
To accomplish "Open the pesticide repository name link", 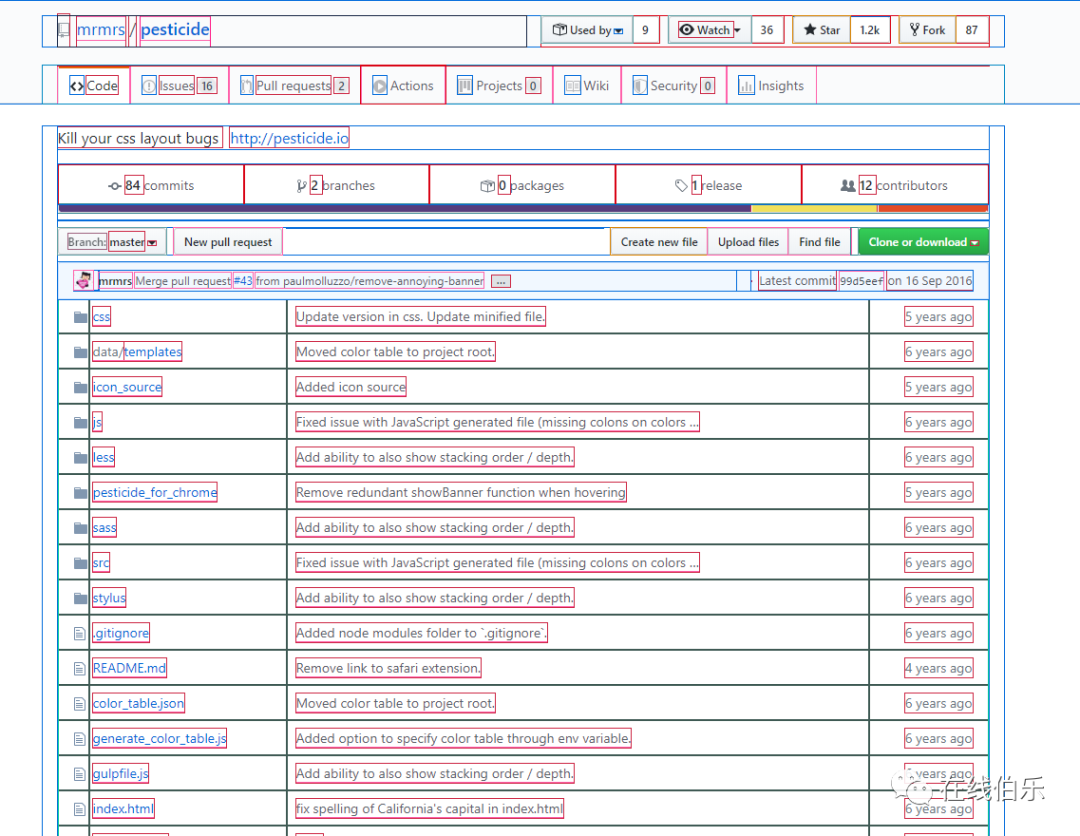I will tap(175, 30).
